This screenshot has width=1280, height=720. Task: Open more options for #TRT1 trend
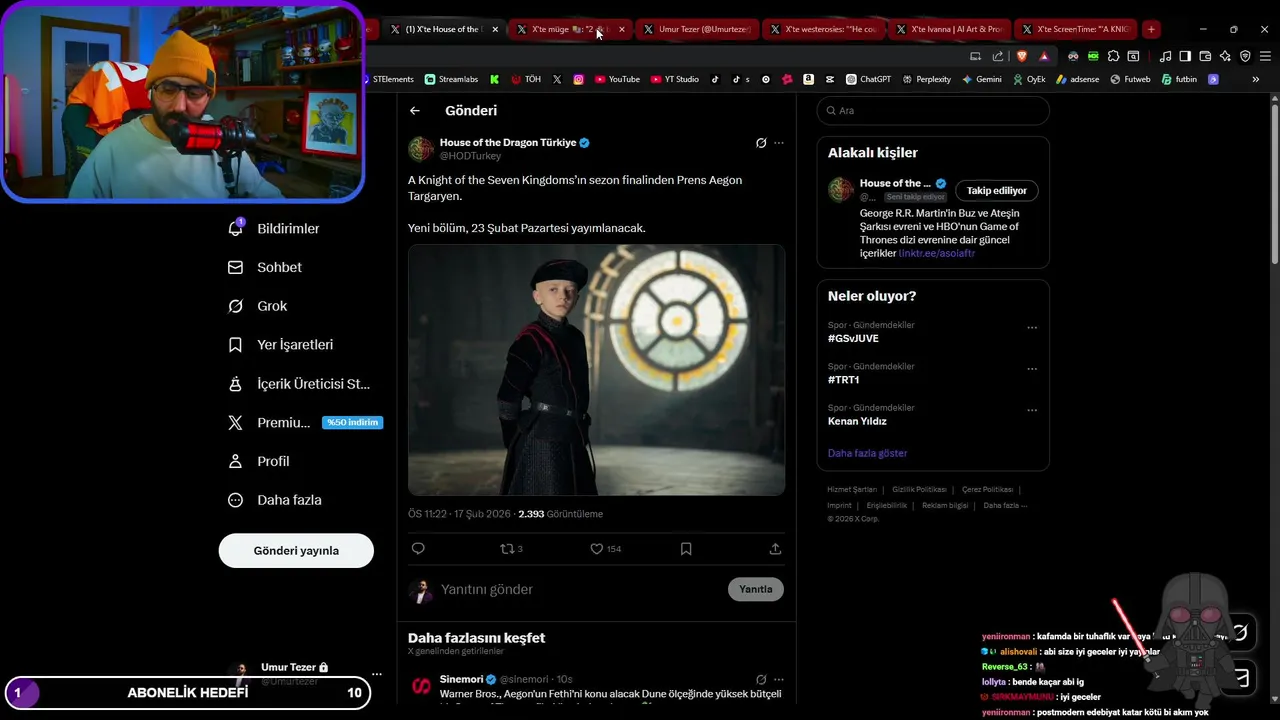1032,369
